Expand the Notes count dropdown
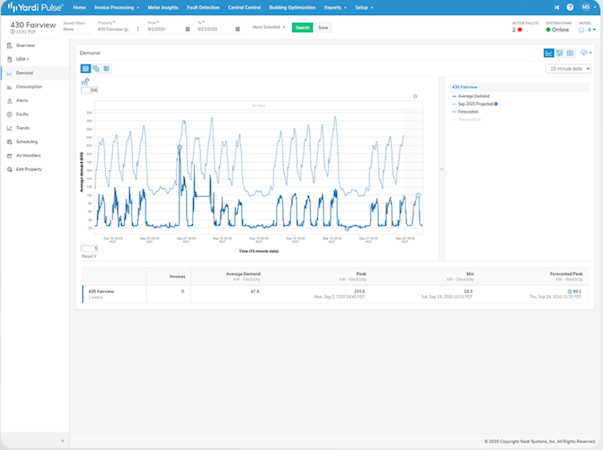603x450 pixels. point(592,30)
